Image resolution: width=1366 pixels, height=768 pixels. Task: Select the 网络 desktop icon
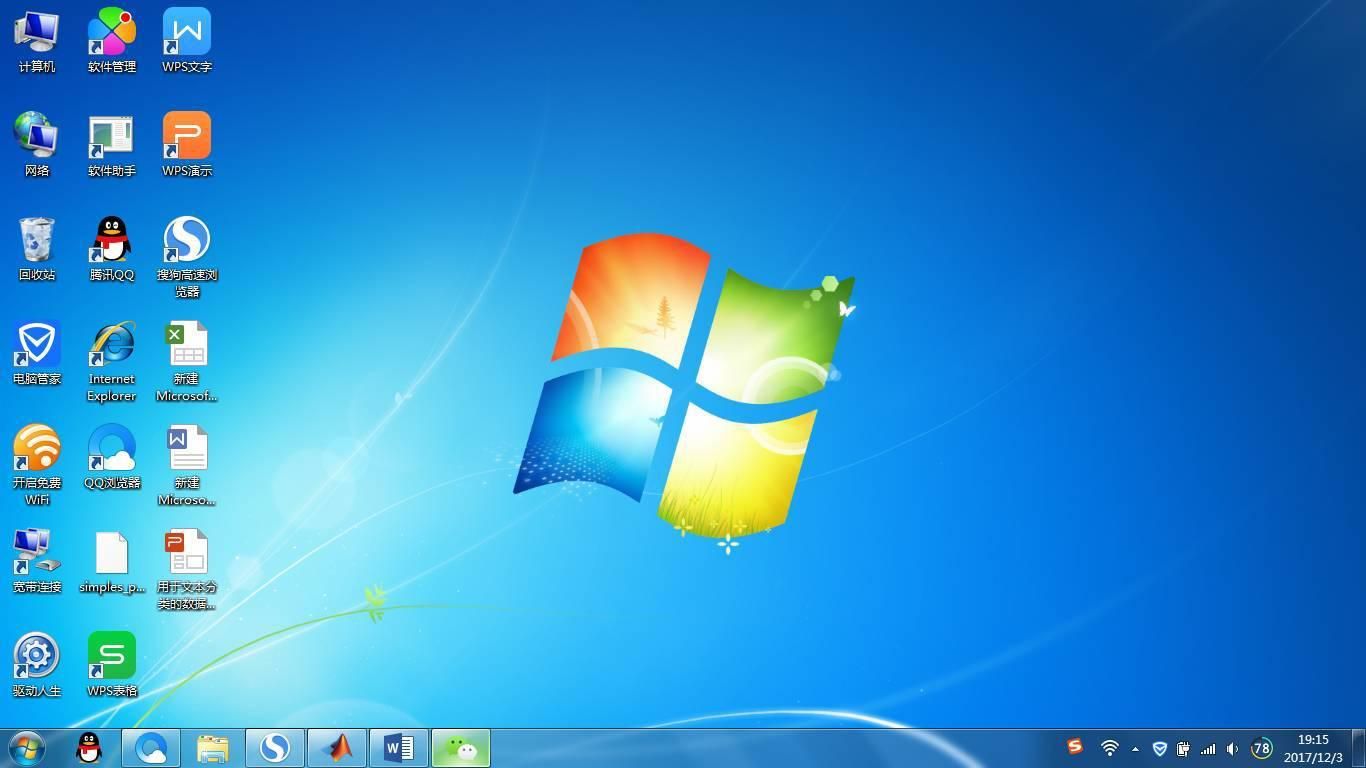37,145
